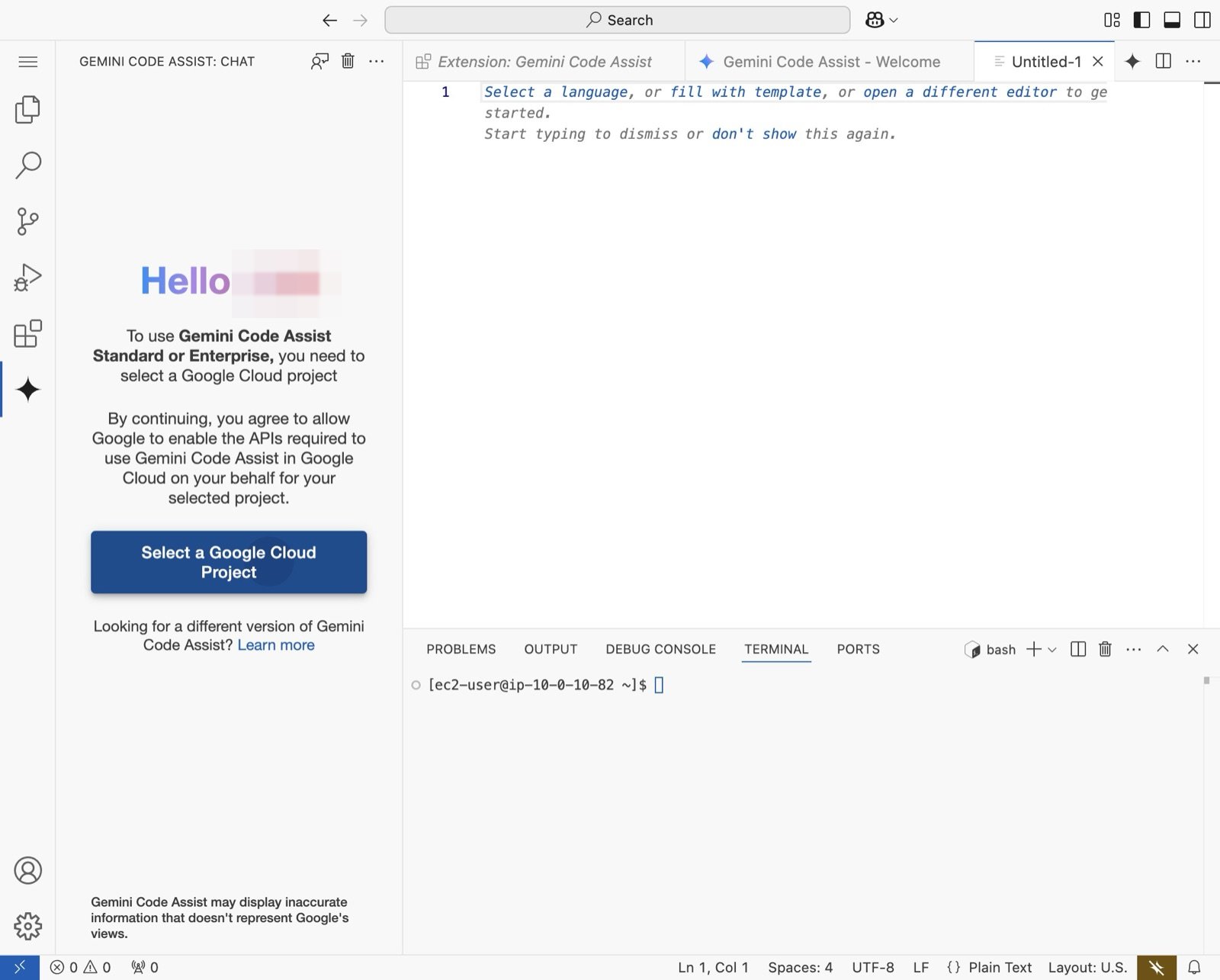Screen dimensions: 1220x980
Task: Open errors and warnings status item
Action: 81,967
